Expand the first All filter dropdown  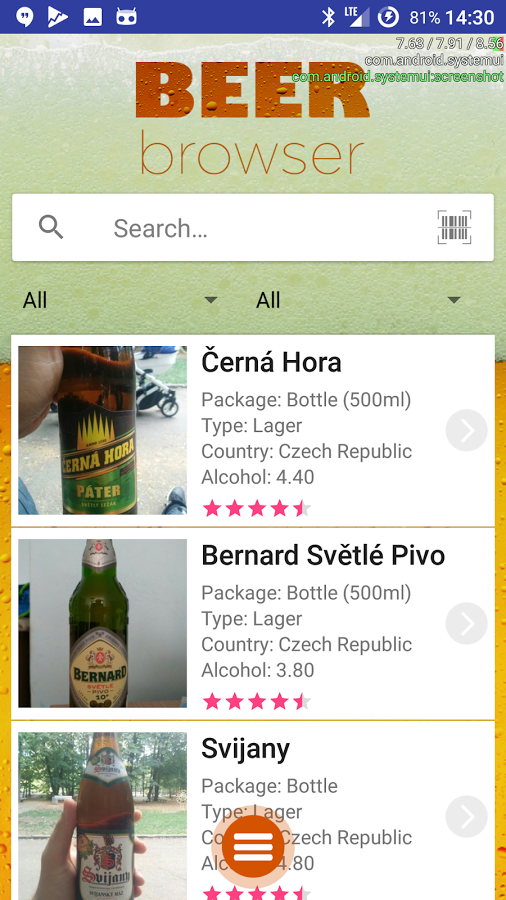(120, 300)
